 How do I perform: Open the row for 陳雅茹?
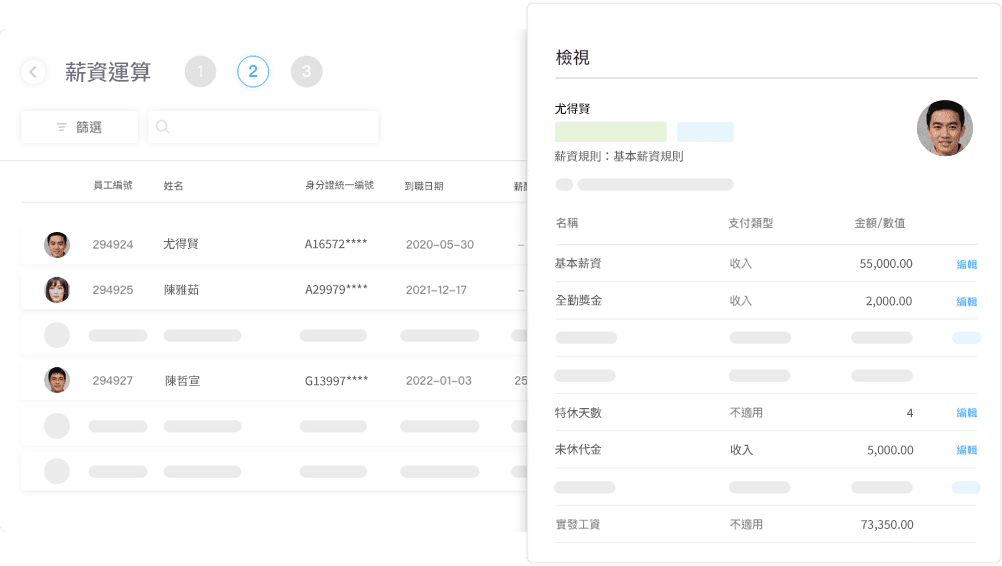click(x=274, y=290)
